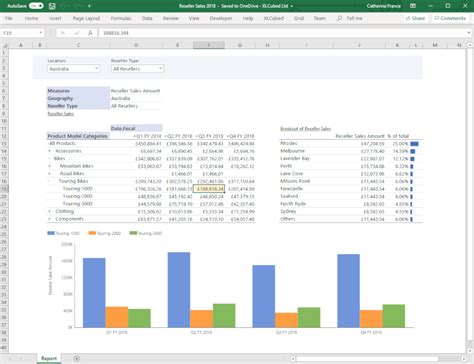474x364 pixels.
Task: Expand the Components category row
Action: point(50,219)
